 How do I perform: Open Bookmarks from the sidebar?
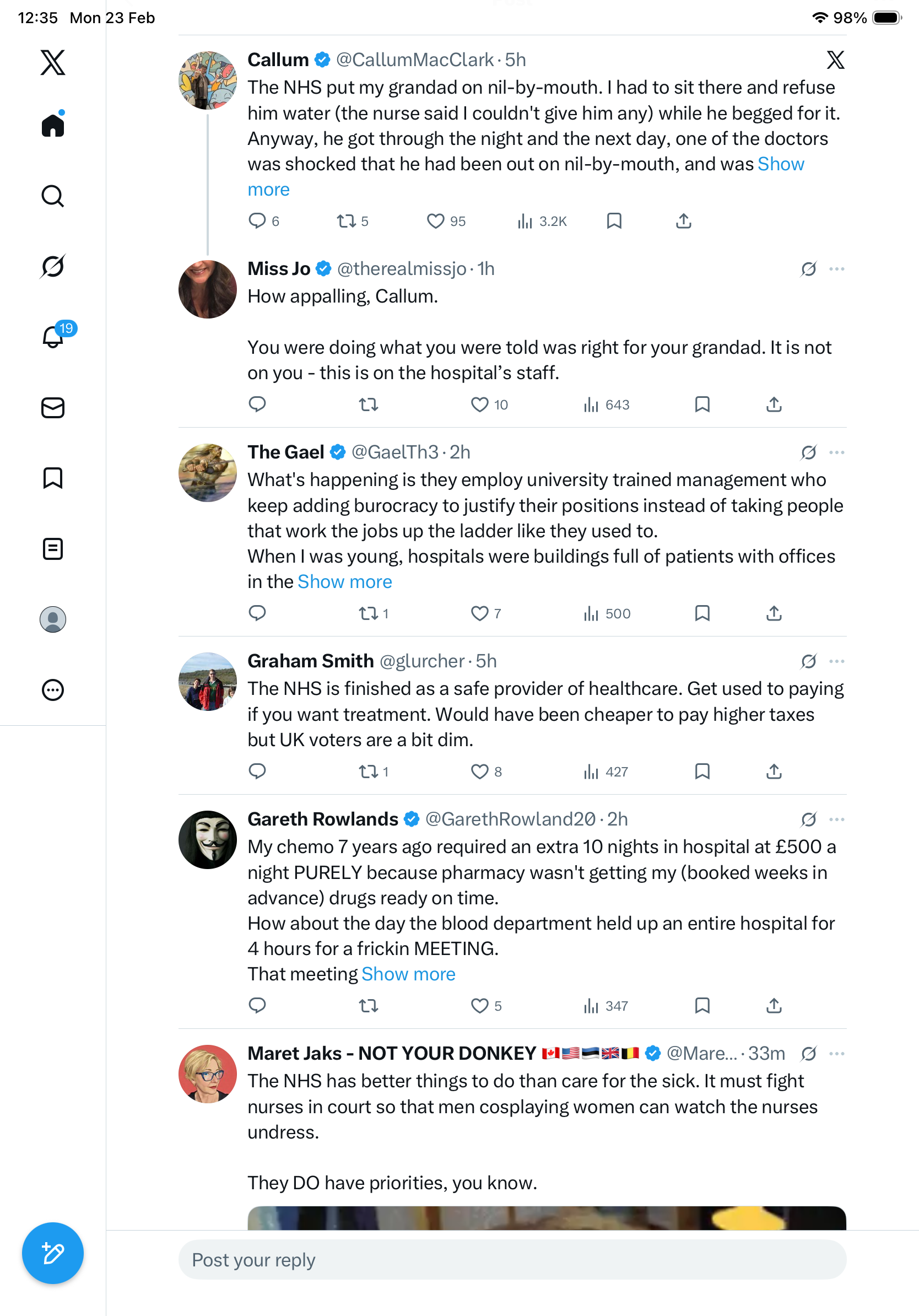53,478
